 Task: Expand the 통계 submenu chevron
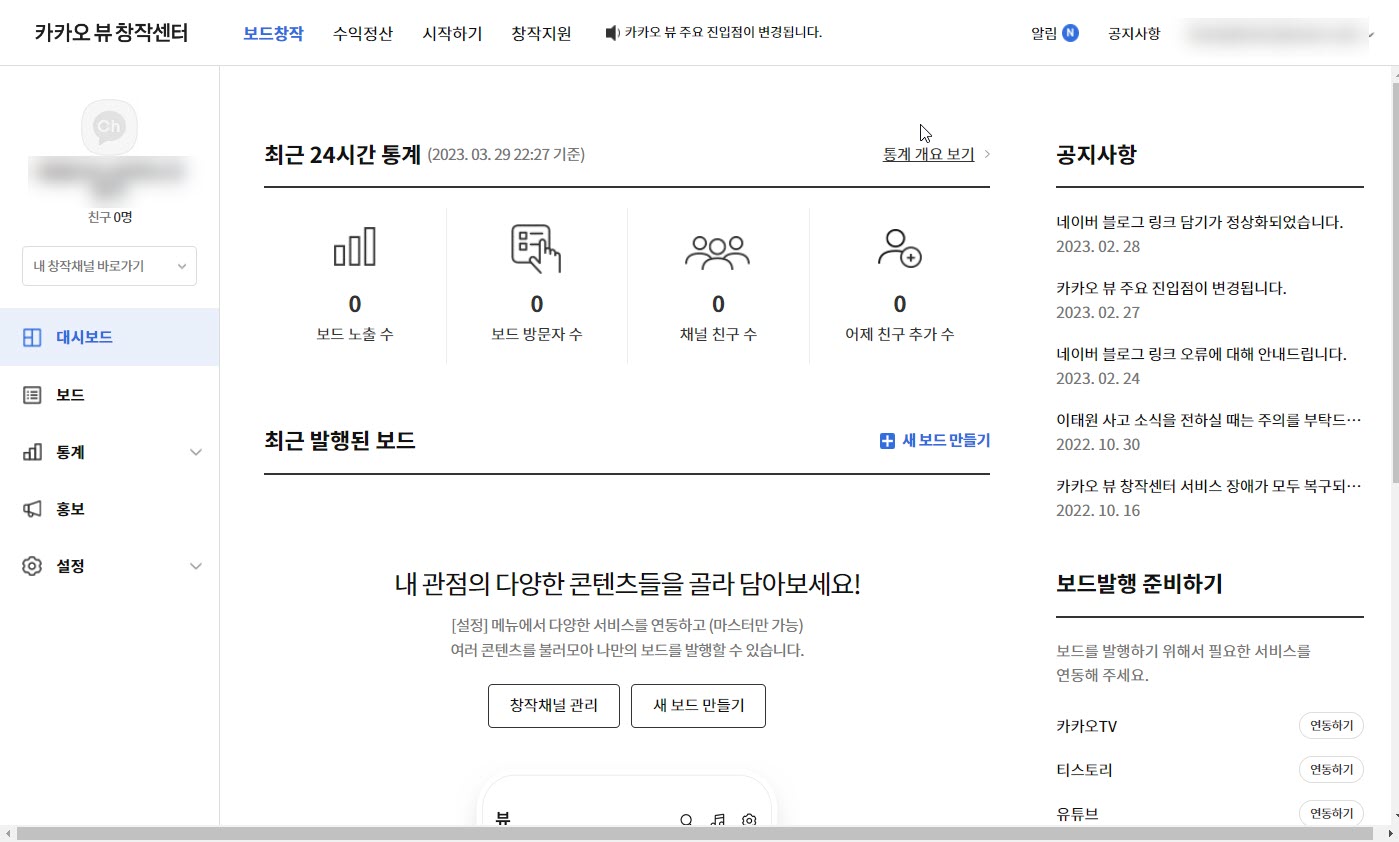point(196,452)
